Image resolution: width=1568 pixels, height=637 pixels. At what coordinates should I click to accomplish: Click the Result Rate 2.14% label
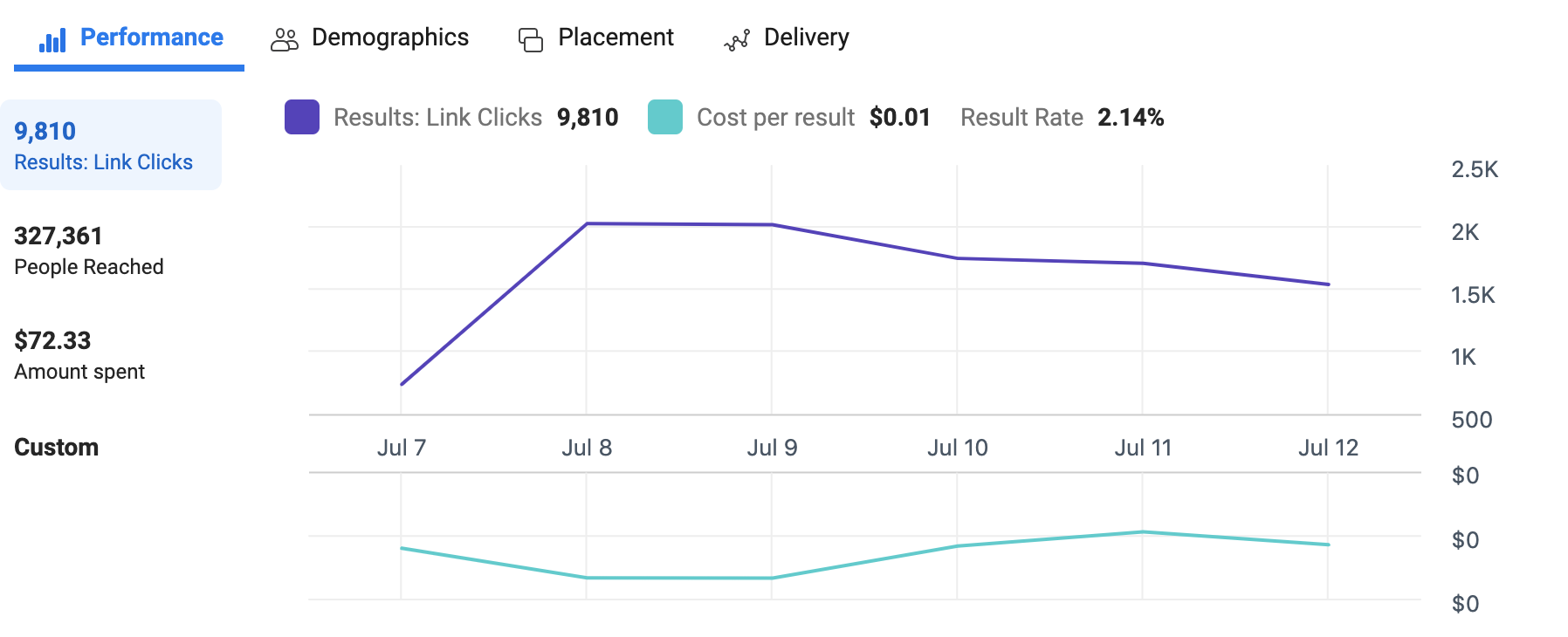(x=1062, y=118)
